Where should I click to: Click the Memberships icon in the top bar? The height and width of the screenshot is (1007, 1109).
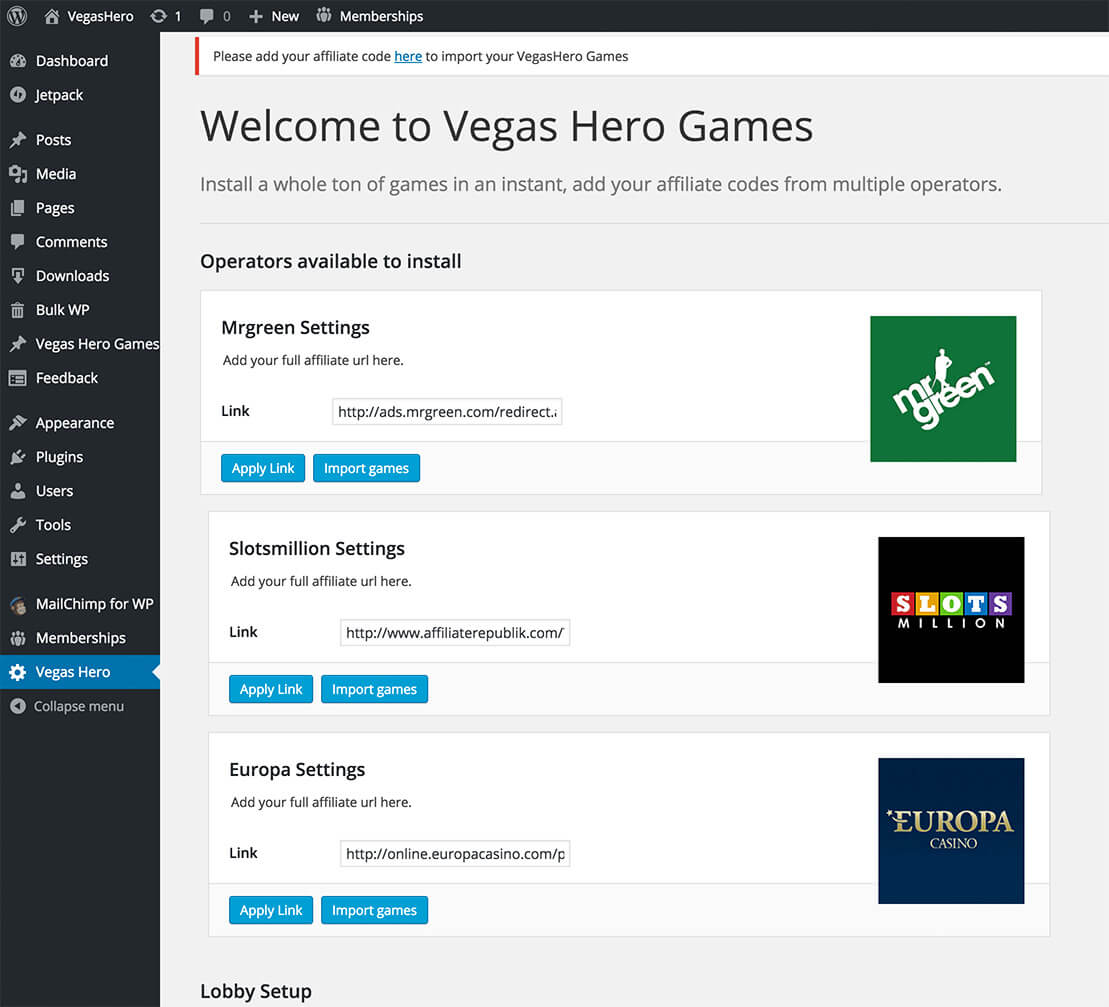click(x=323, y=15)
